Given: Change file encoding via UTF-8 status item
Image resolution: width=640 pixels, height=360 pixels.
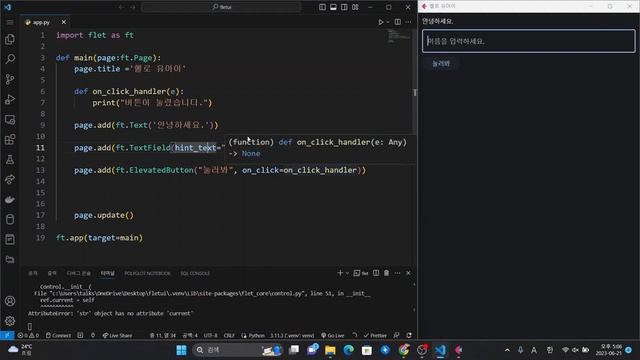Looking at the screenshot, I should click(211, 335).
